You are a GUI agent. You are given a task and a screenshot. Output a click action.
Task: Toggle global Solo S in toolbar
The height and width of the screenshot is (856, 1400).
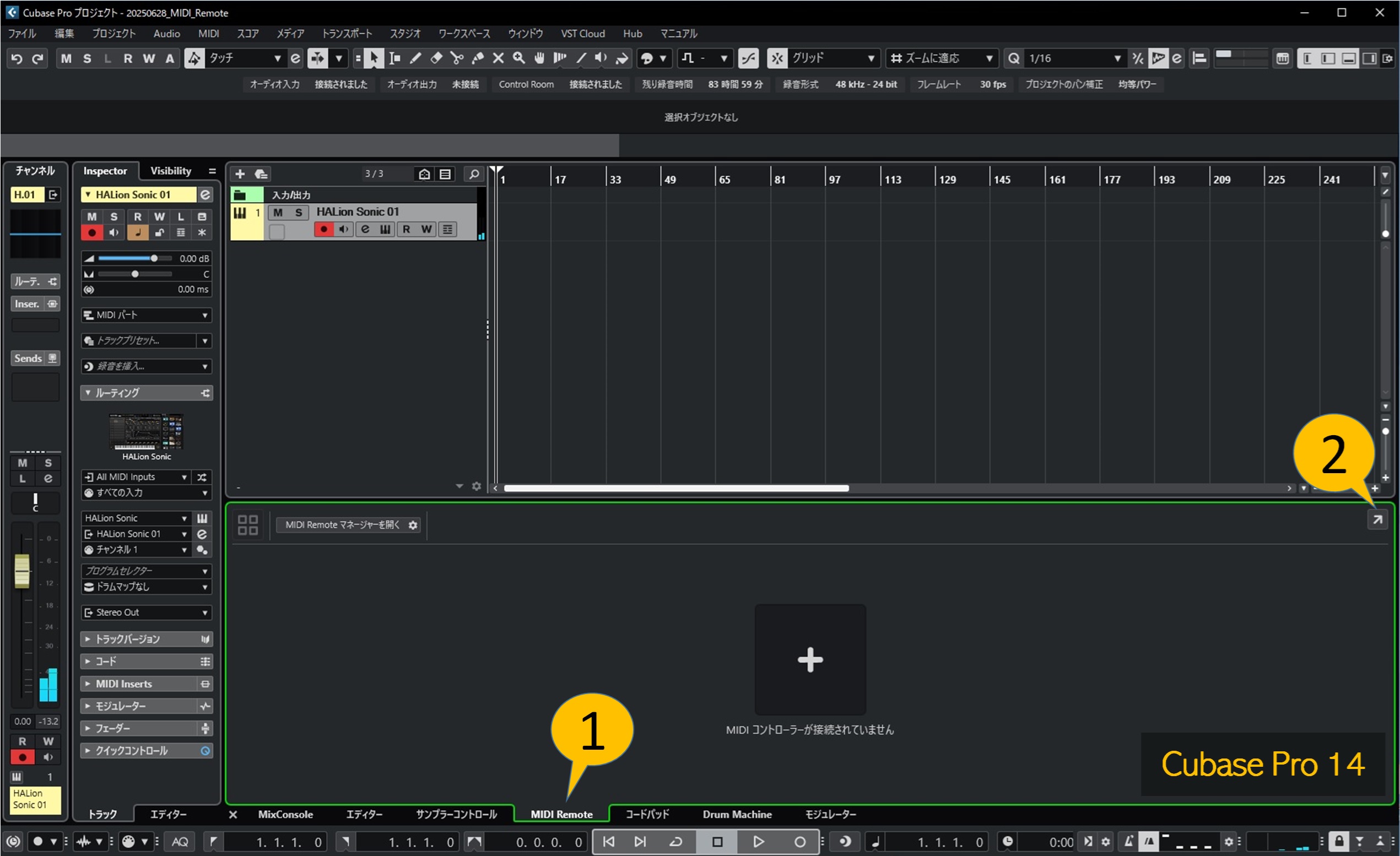coord(87,58)
